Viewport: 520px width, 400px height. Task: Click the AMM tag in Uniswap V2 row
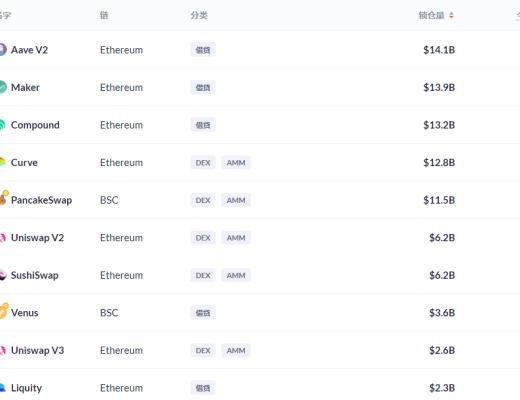pos(236,238)
